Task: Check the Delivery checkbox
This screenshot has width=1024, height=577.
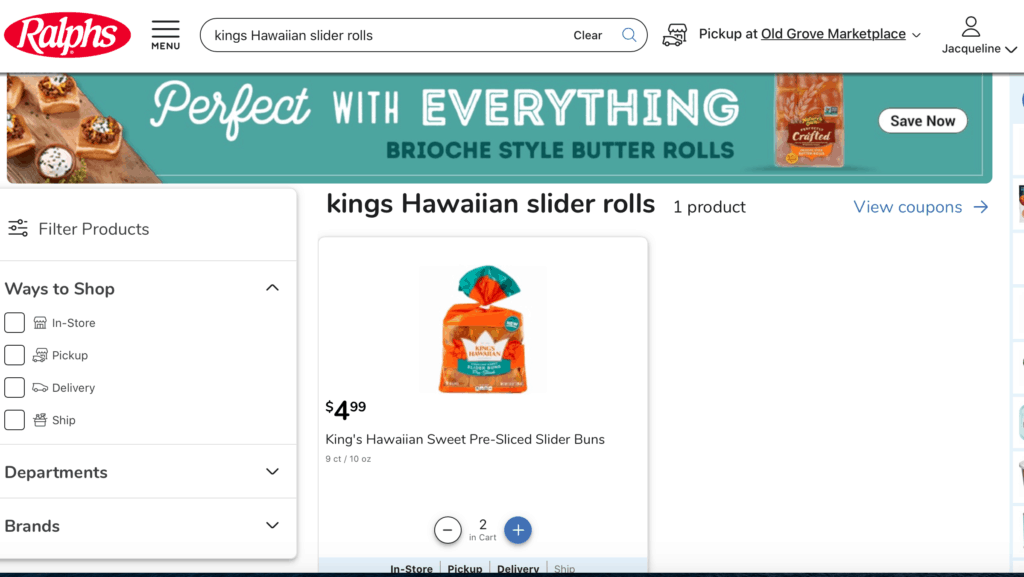Action: [14, 387]
